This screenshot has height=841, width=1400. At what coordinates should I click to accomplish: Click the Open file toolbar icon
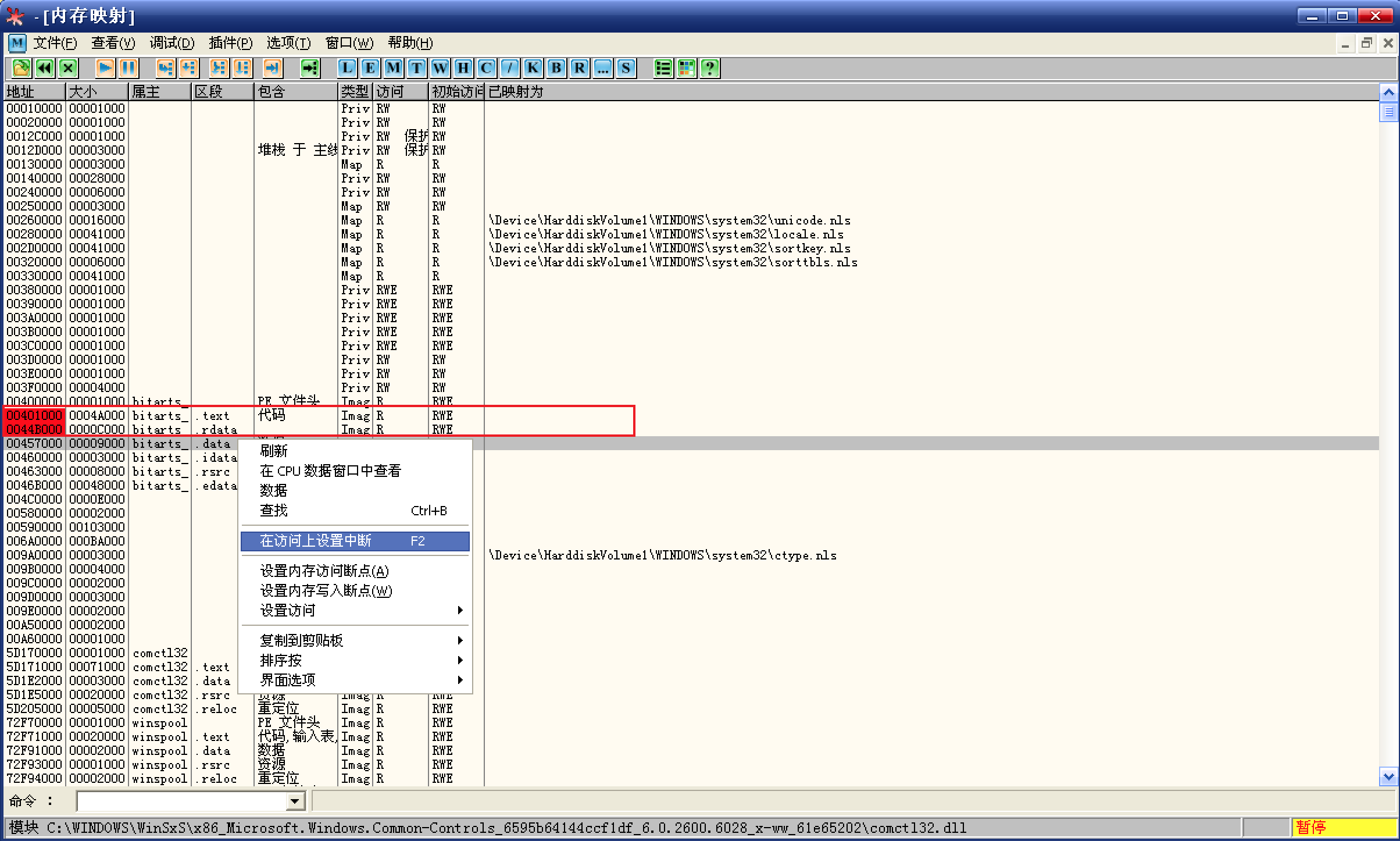pos(21,68)
